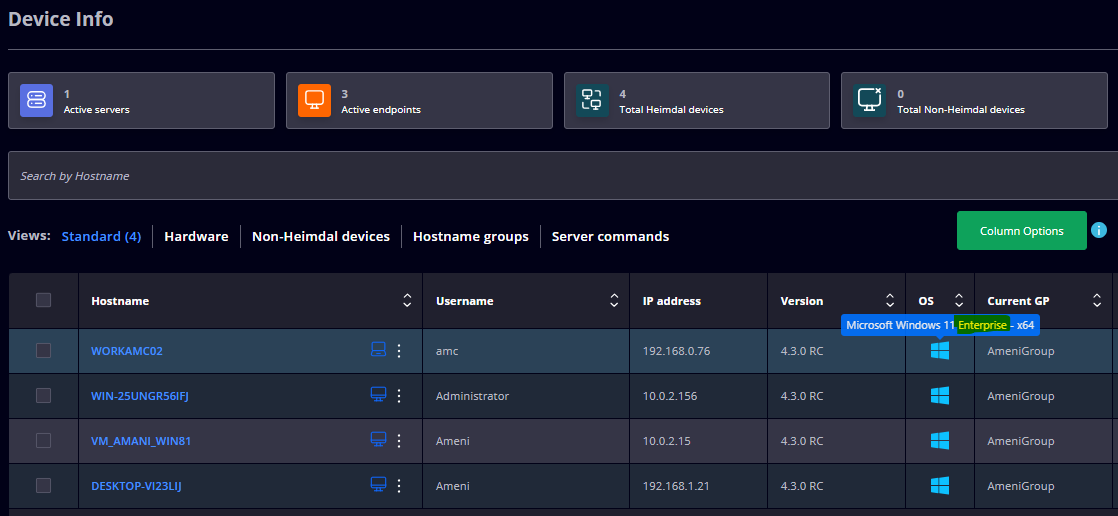Click the Total Non-Heimdal devices icon
The height and width of the screenshot is (516, 1118).
[x=870, y=100]
